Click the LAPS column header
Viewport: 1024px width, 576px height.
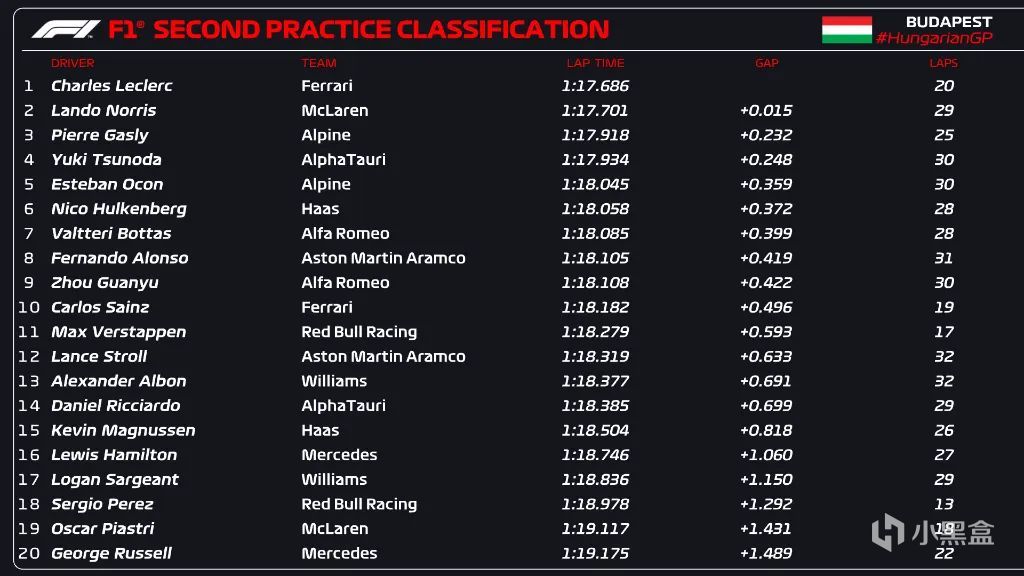pyautogui.click(x=944, y=63)
